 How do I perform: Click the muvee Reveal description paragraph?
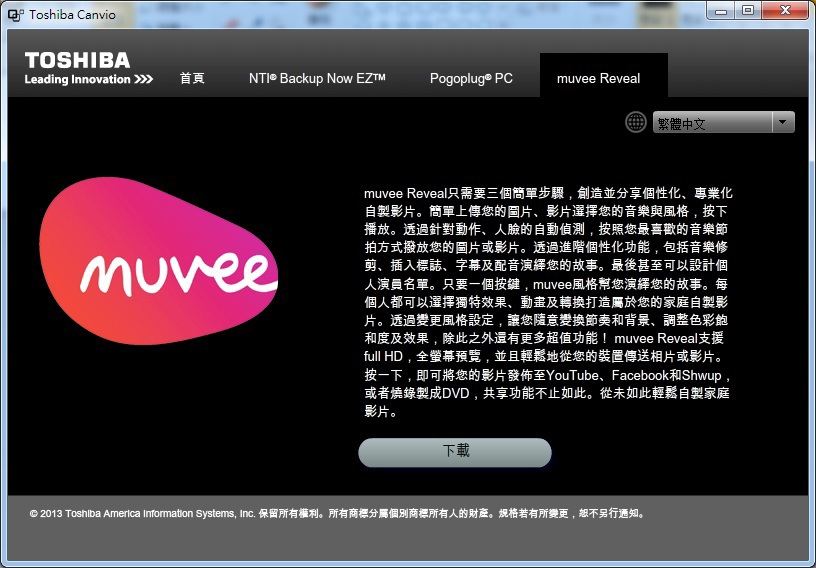548,302
